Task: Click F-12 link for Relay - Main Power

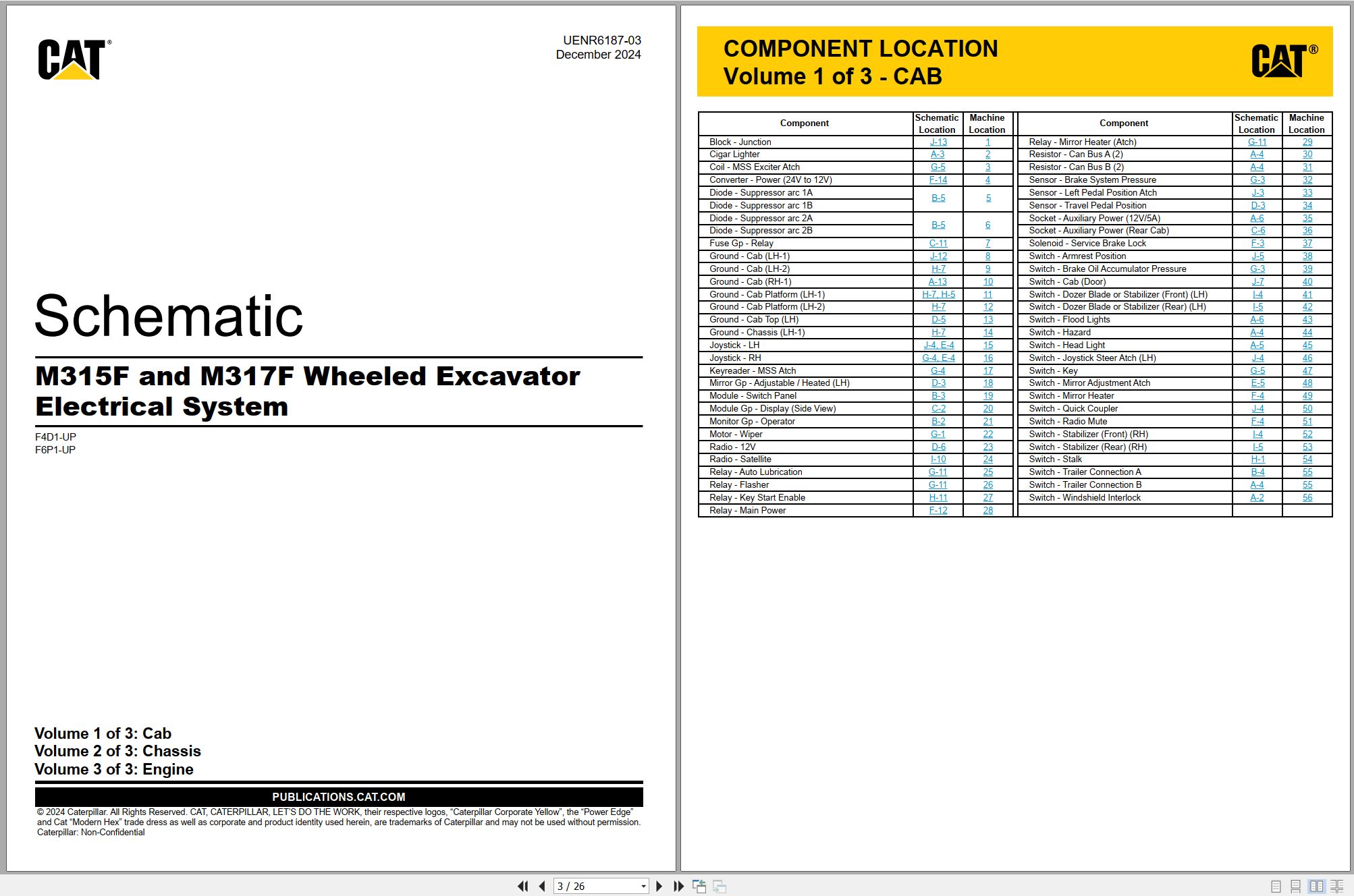Action: tap(938, 511)
